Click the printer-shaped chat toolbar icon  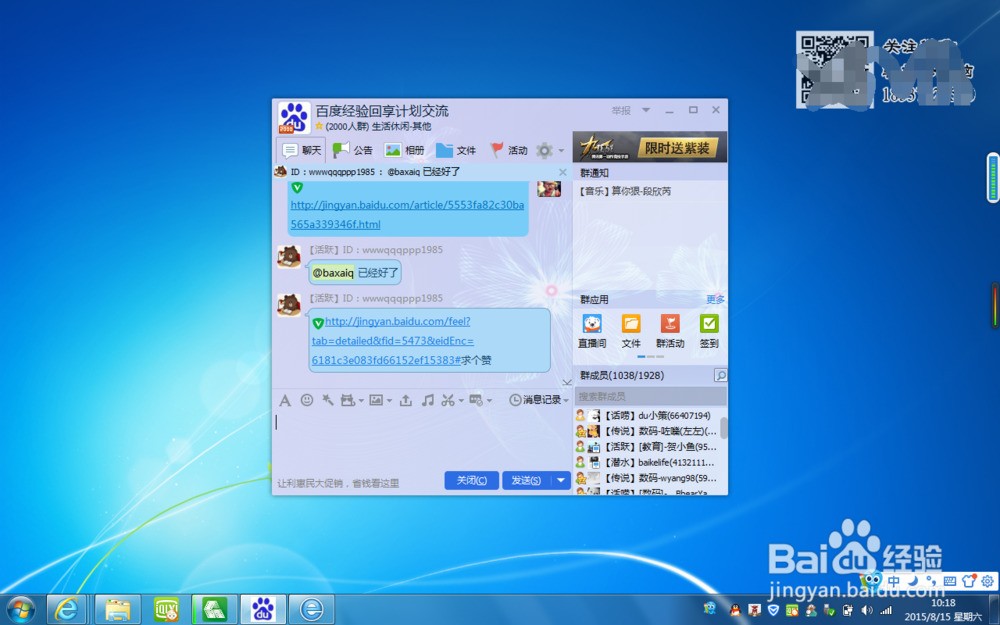pos(348,400)
